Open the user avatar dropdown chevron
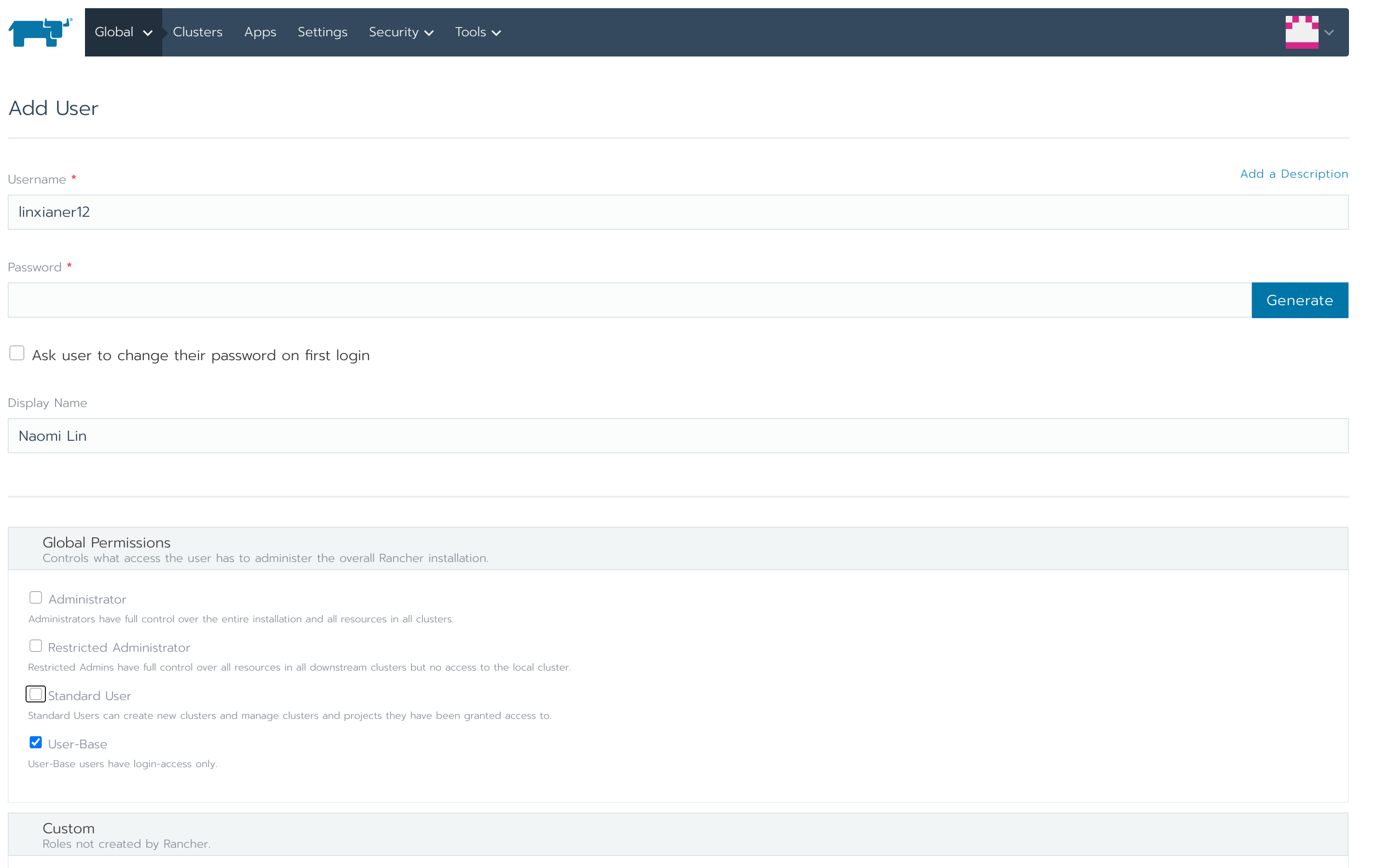This screenshot has width=1377, height=868. coord(1329,33)
